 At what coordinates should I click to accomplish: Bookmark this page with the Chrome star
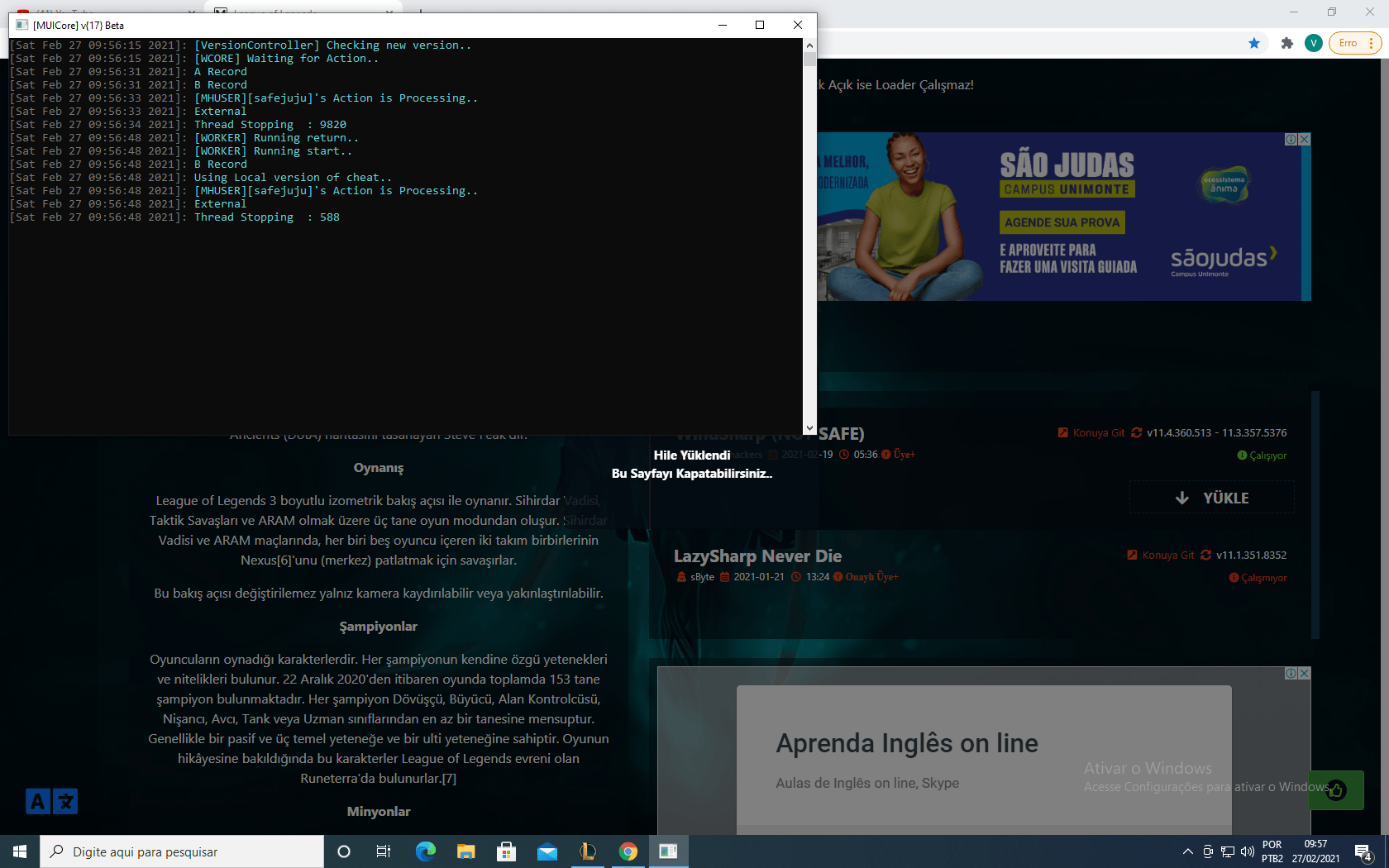tap(1254, 43)
